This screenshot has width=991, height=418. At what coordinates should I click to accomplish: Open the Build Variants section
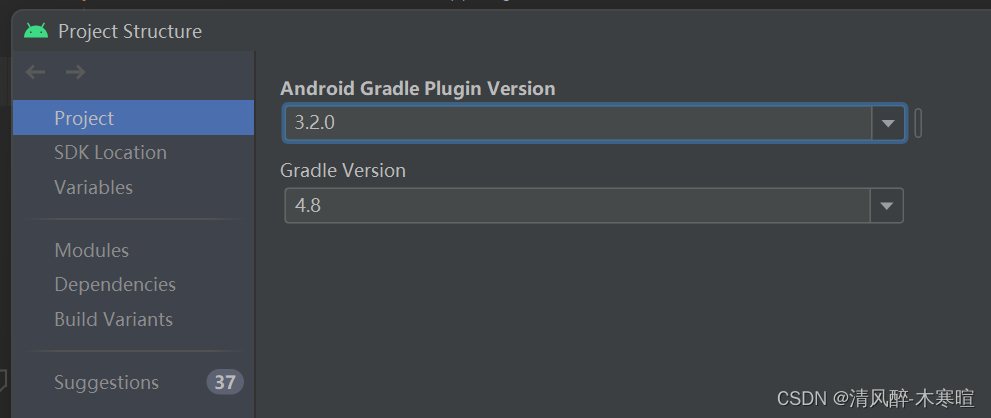114,319
